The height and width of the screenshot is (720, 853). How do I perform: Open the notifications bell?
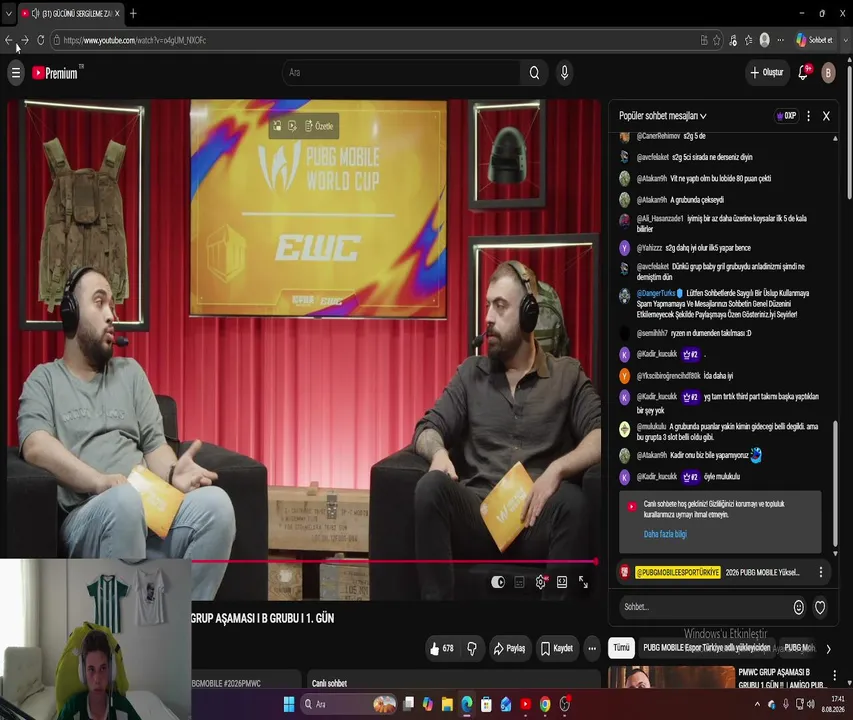[x=803, y=72]
